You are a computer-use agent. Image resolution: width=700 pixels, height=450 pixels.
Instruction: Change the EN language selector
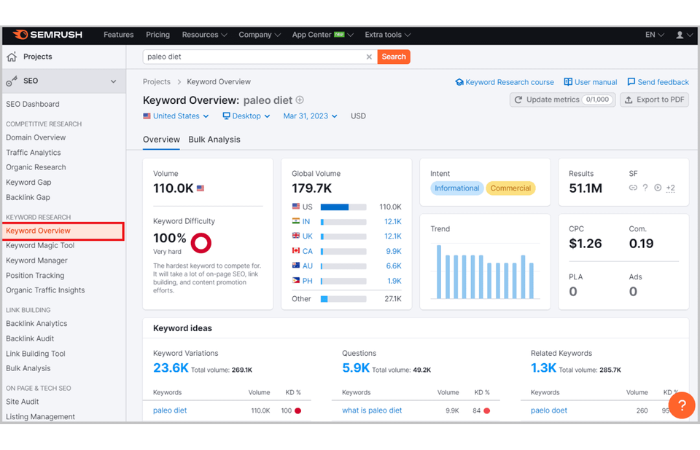click(654, 35)
